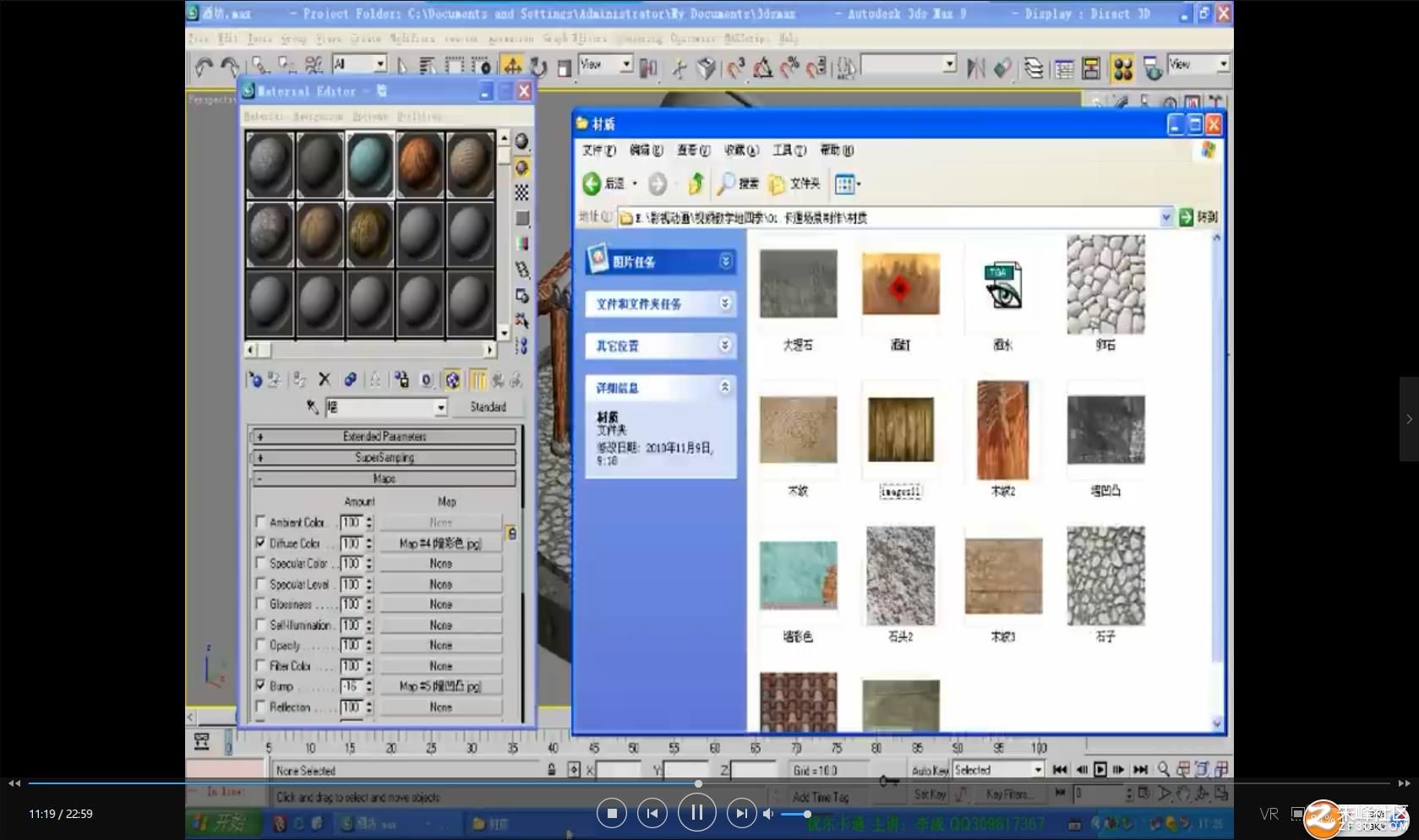1419x840 pixels.
Task: Uncheck the Bump map checkbox
Action: [260, 685]
